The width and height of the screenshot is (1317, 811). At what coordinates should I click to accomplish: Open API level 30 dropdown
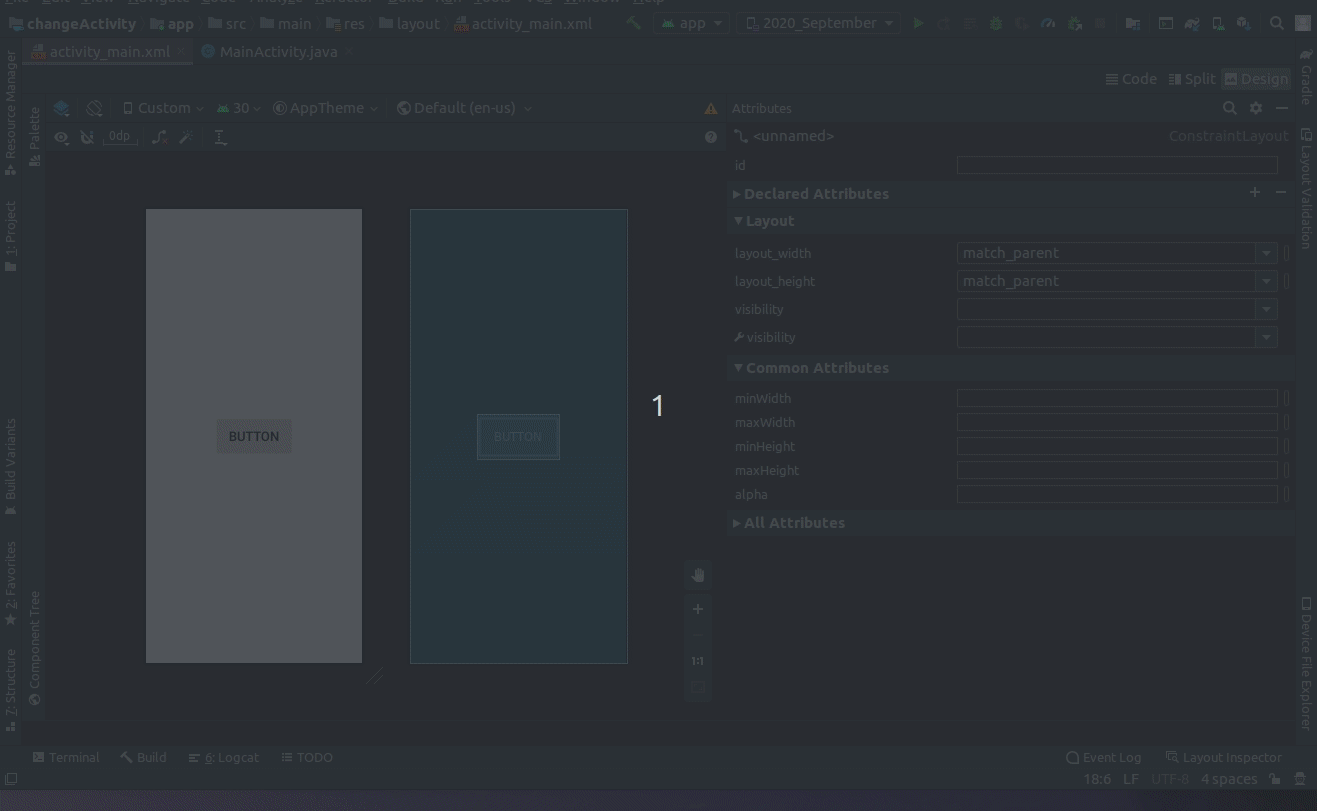tap(239, 108)
